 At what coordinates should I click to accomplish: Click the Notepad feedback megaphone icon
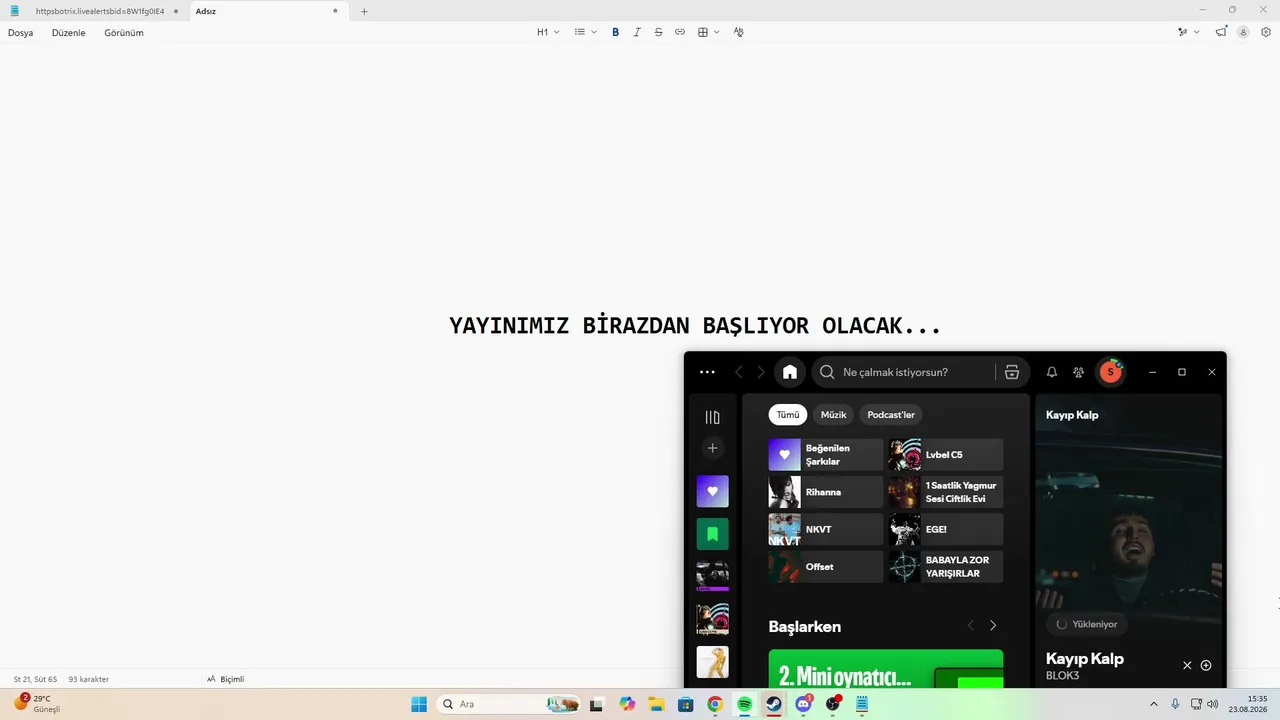coord(1221,32)
